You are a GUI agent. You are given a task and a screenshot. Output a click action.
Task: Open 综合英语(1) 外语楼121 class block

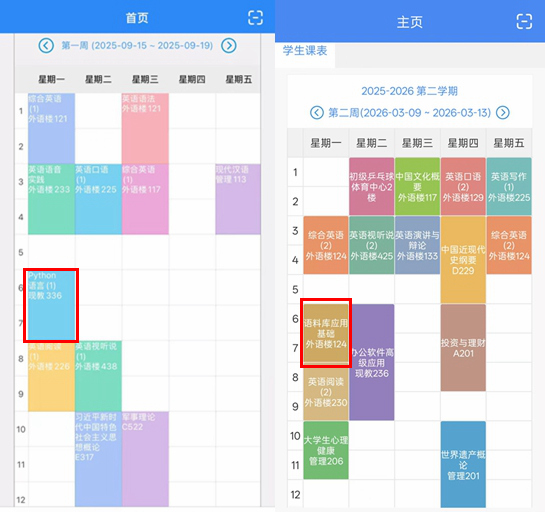click(51, 128)
